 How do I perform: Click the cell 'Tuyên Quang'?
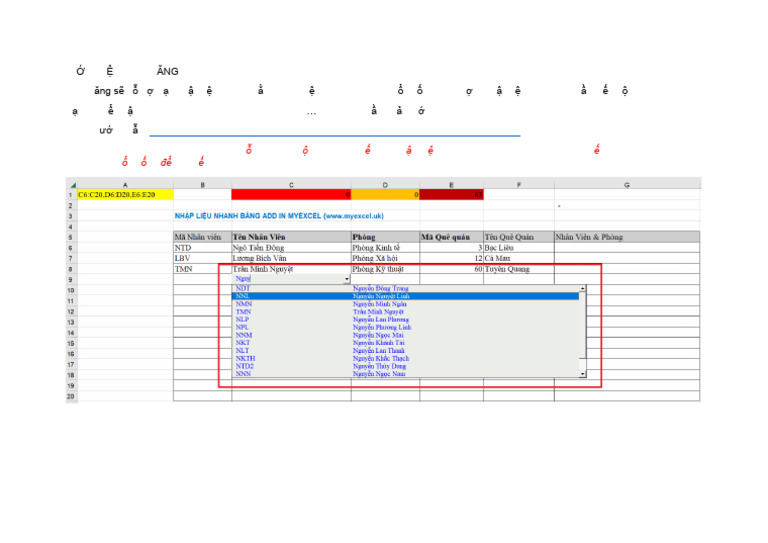click(519, 269)
